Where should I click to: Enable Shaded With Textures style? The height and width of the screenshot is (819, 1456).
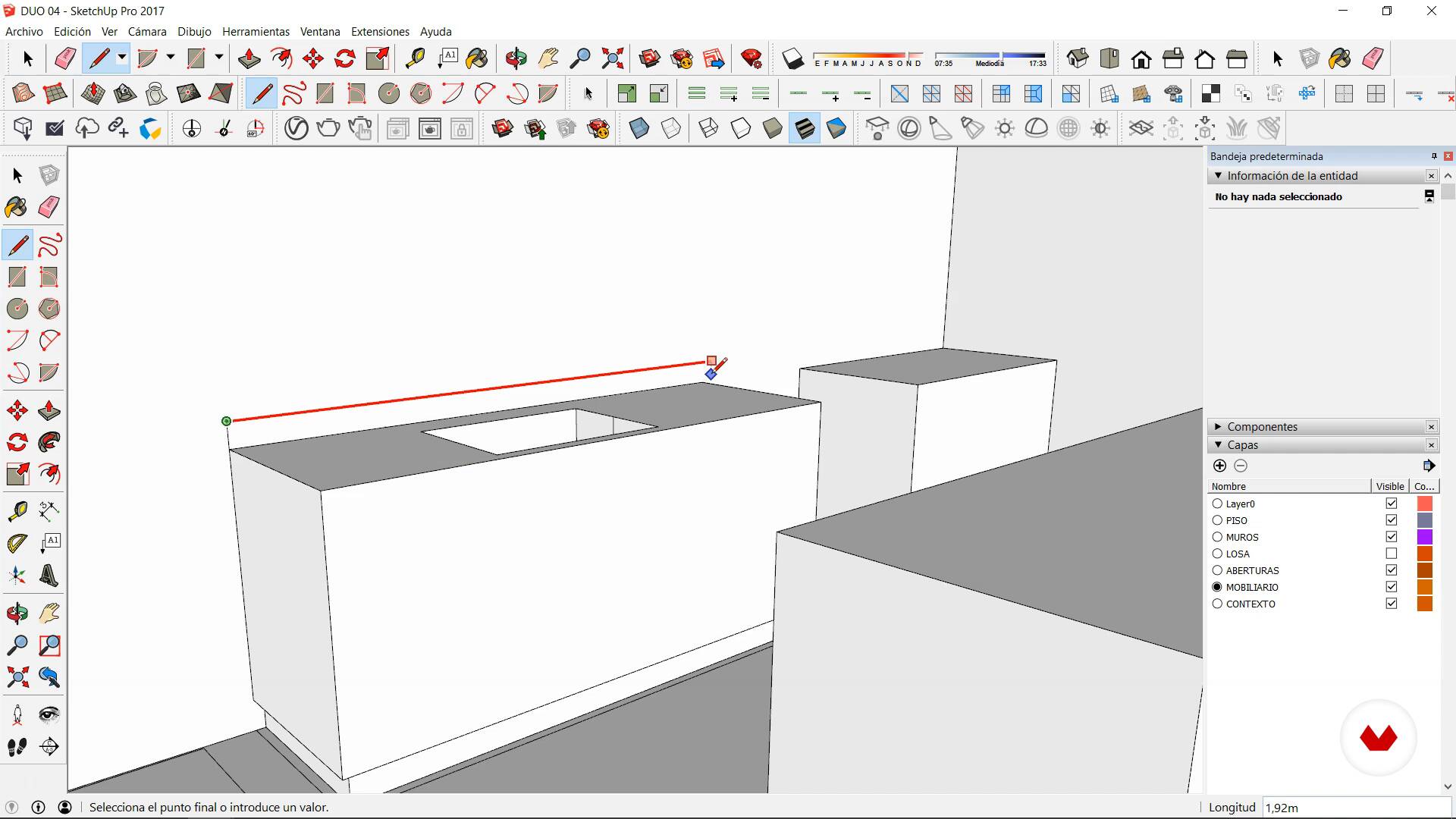pyautogui.click(x=805, y=128)
